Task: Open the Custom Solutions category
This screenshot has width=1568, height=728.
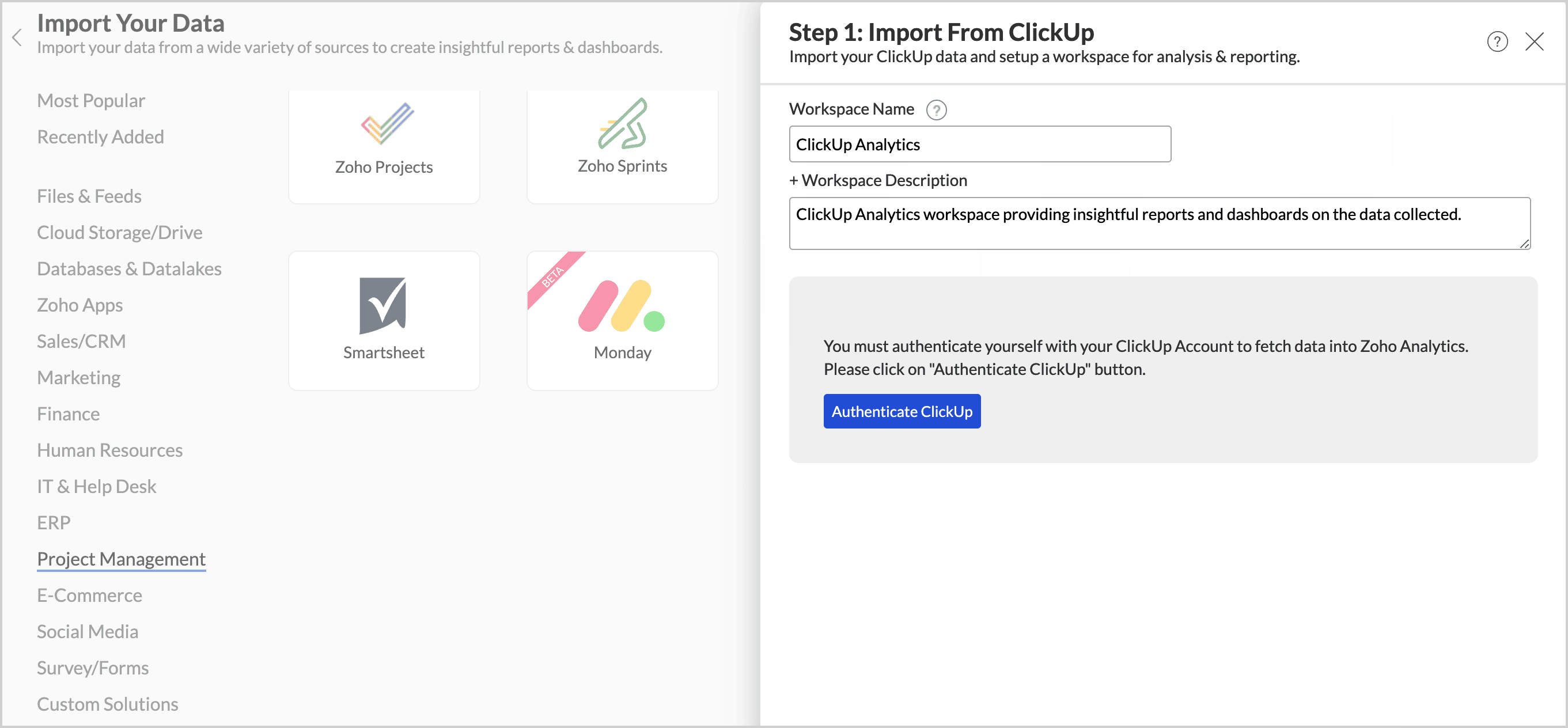Action: coord(108,704)
